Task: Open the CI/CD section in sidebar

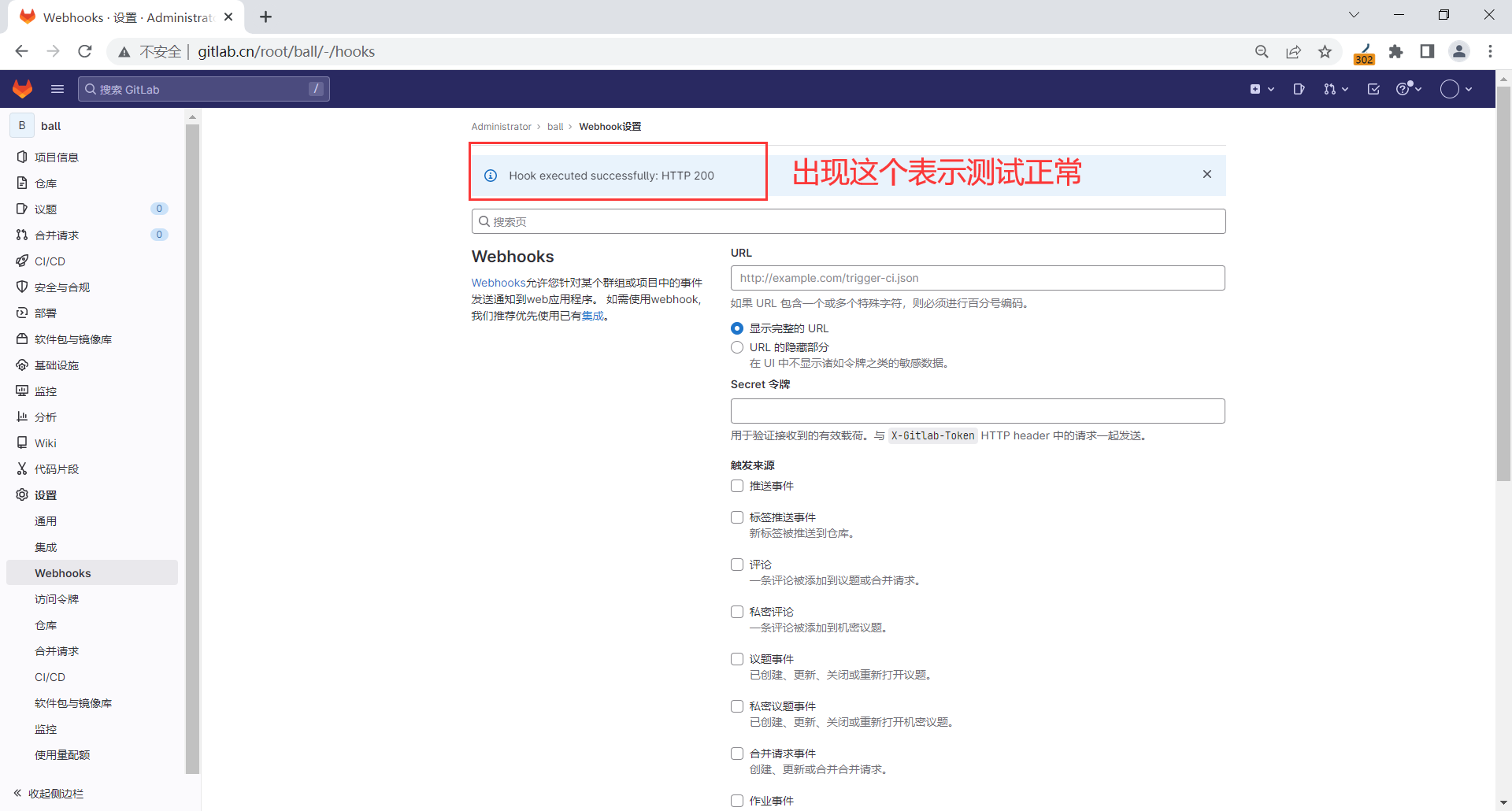Action: (50, 261)
